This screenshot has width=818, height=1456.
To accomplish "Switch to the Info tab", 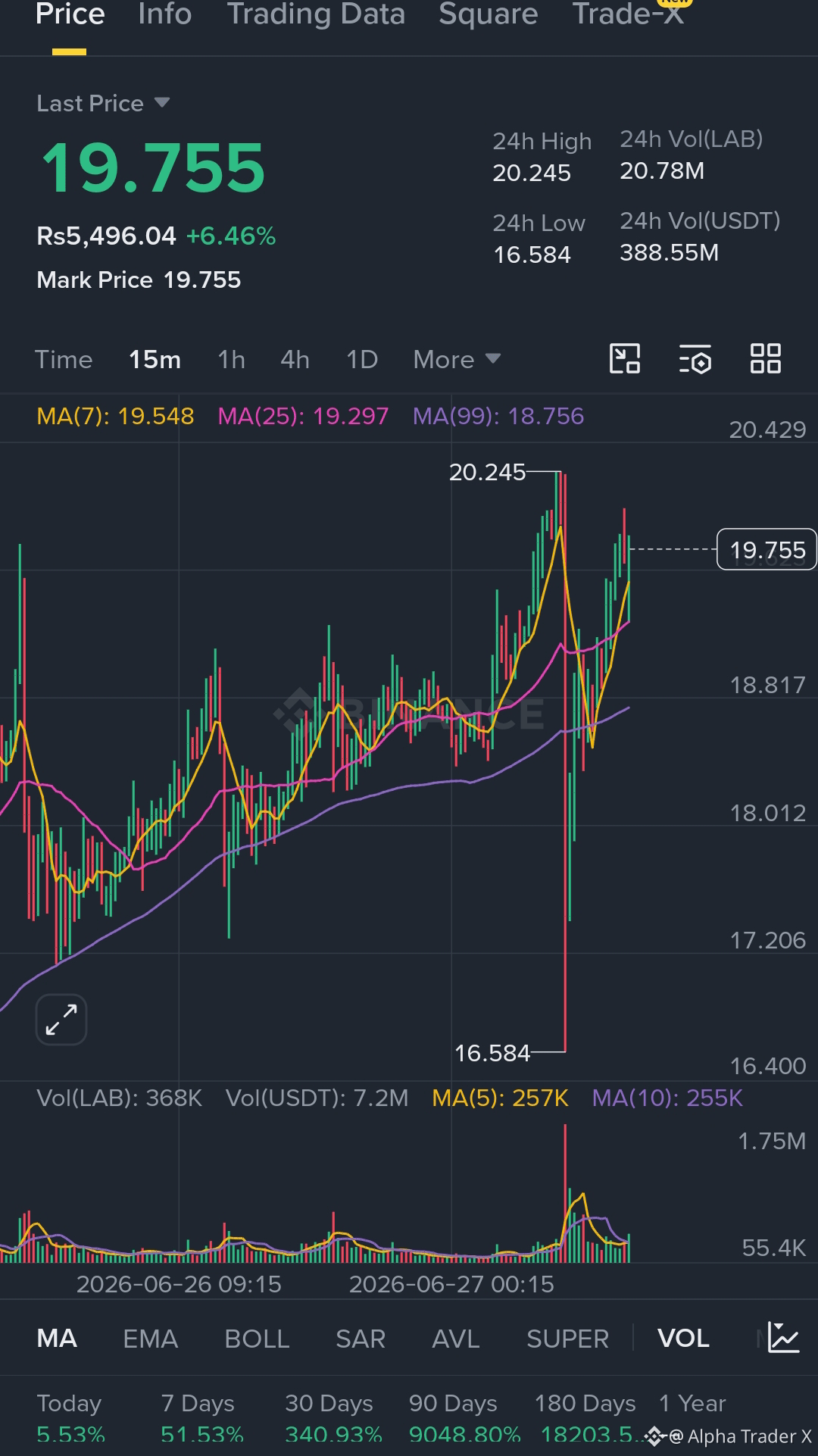I will coord(165,14).
